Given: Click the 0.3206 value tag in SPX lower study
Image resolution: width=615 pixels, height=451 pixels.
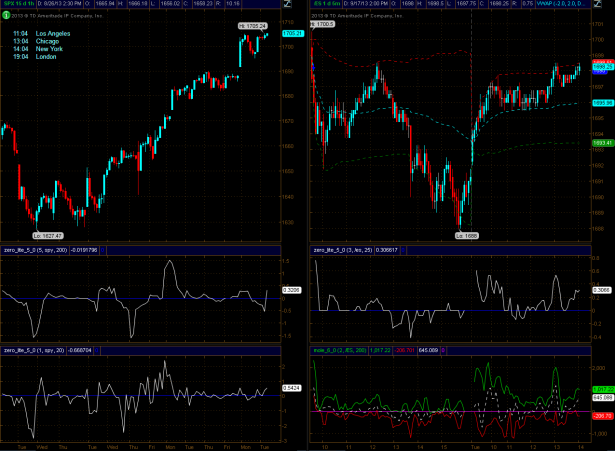Looking at the screenshot, I should tap(291, 290).
